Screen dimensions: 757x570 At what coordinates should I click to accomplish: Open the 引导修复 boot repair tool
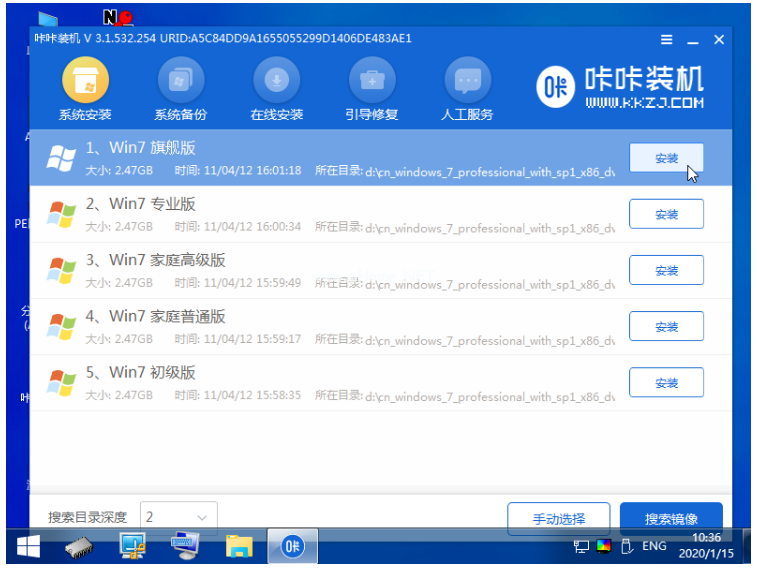coord(372,90)
